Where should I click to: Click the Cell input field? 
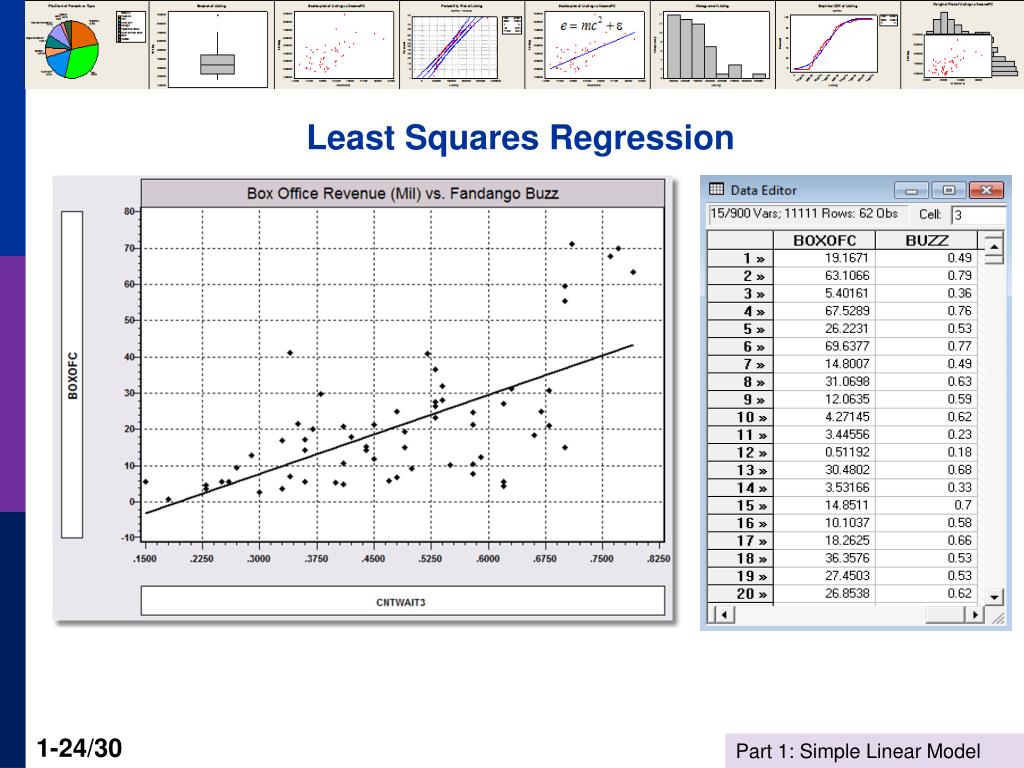[978, 215]
